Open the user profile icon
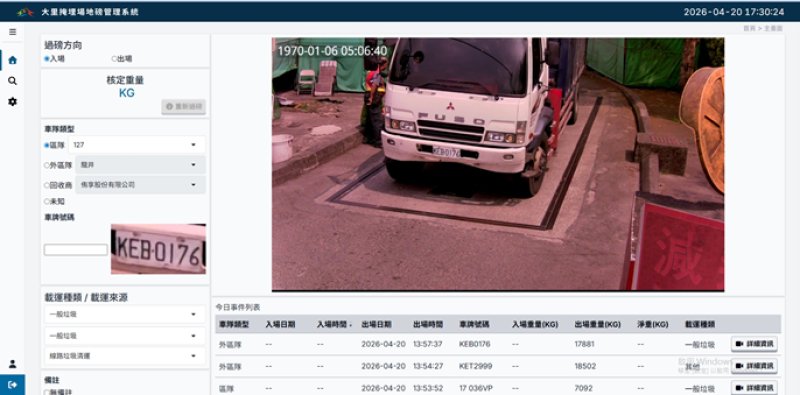Screen dimensions: 800x395 (x=13, y=364)
